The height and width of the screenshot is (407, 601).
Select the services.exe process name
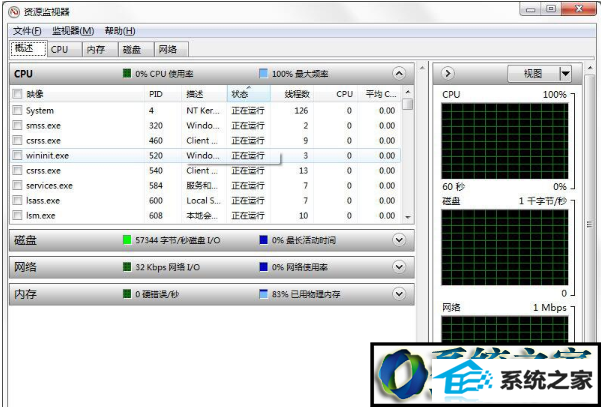(49, 186)
